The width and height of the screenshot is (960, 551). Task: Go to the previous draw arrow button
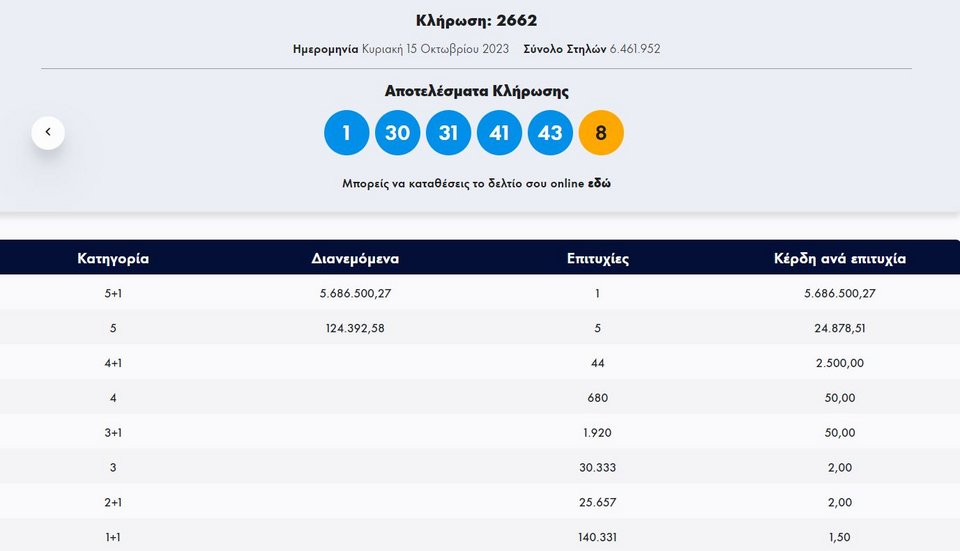tap(48, 132)
